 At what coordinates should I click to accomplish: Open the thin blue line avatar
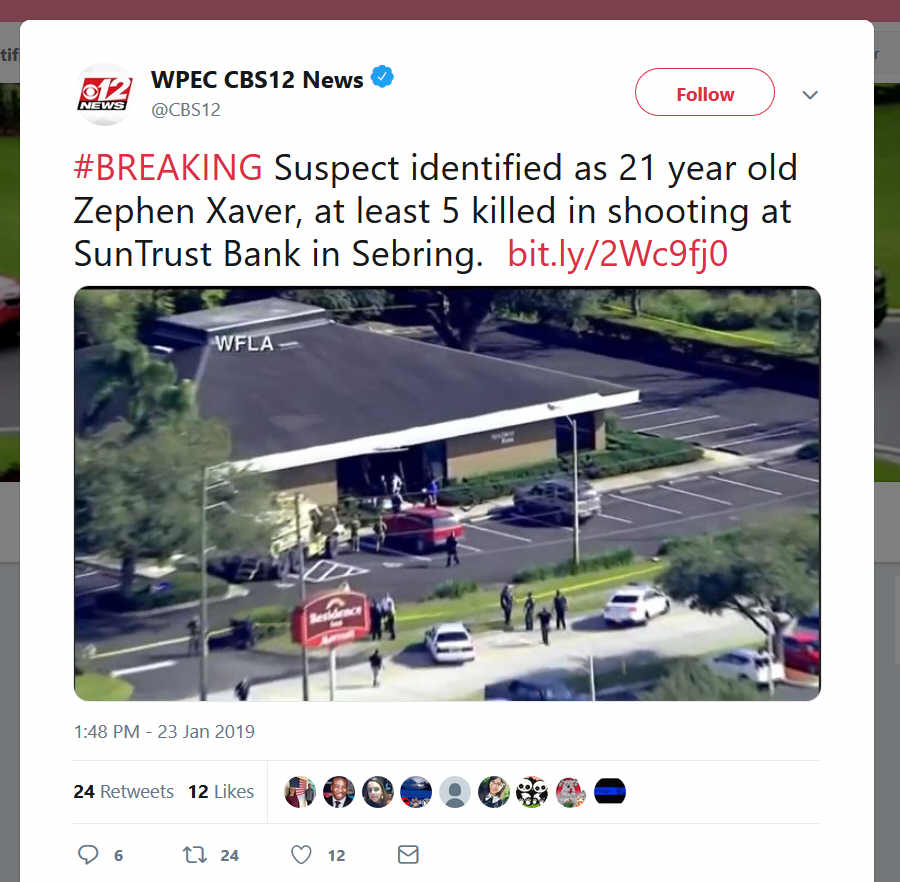pyautogui.click(x=610, y=791)
